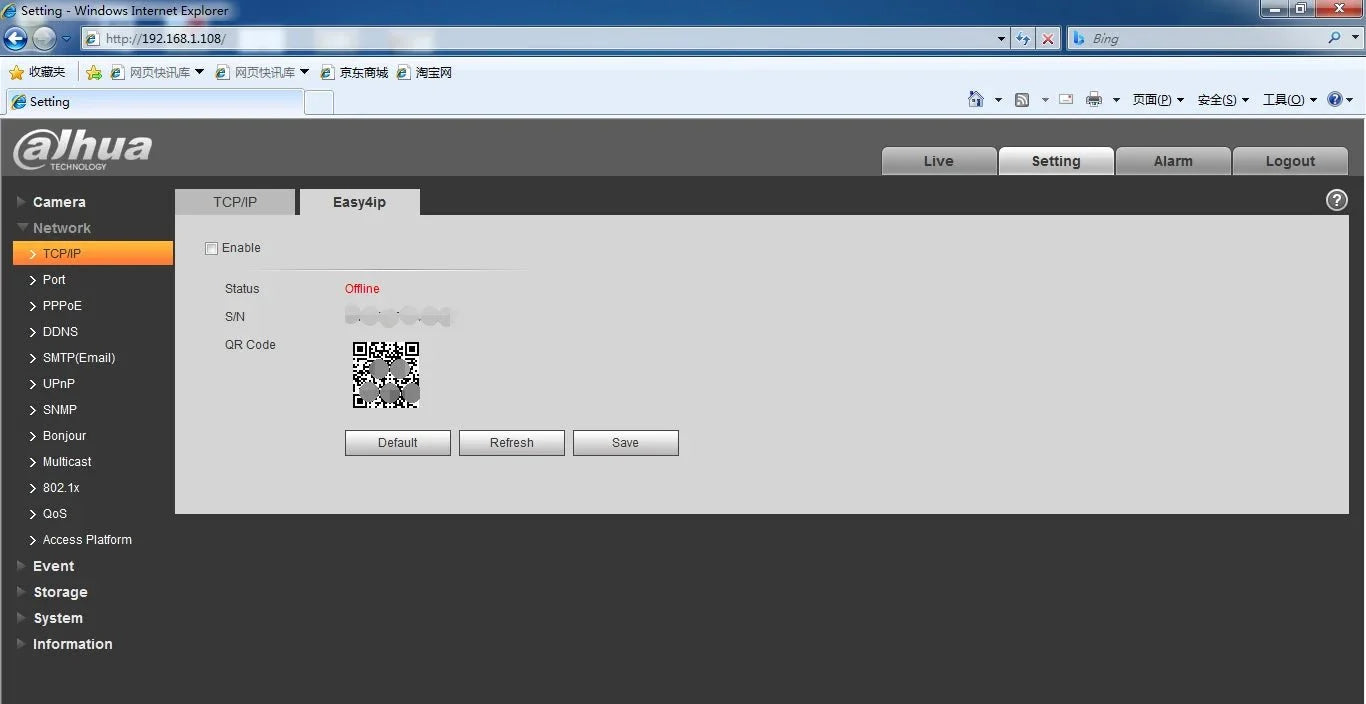Click the help question mark icon
Image resolution: width=1366 pixels, height=704 pixels.
pos(1336,200)
